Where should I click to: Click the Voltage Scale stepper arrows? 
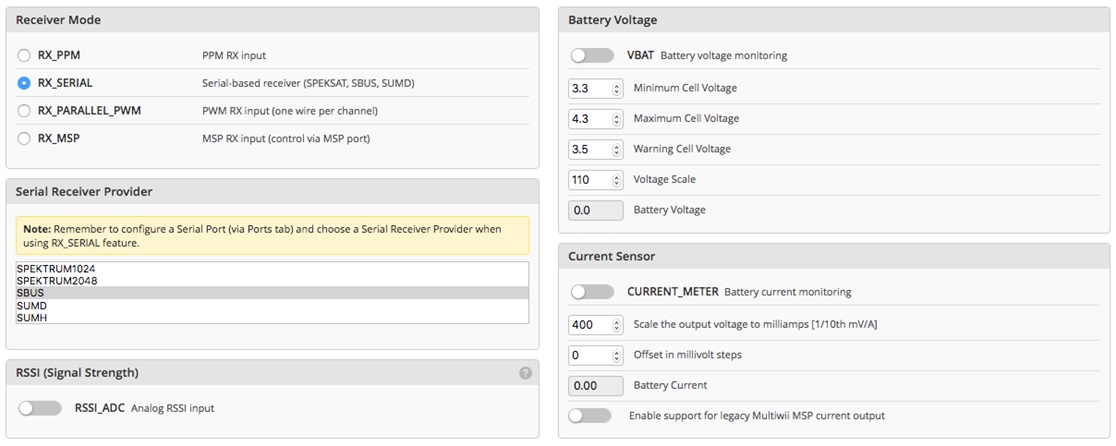tap(616, 180)
